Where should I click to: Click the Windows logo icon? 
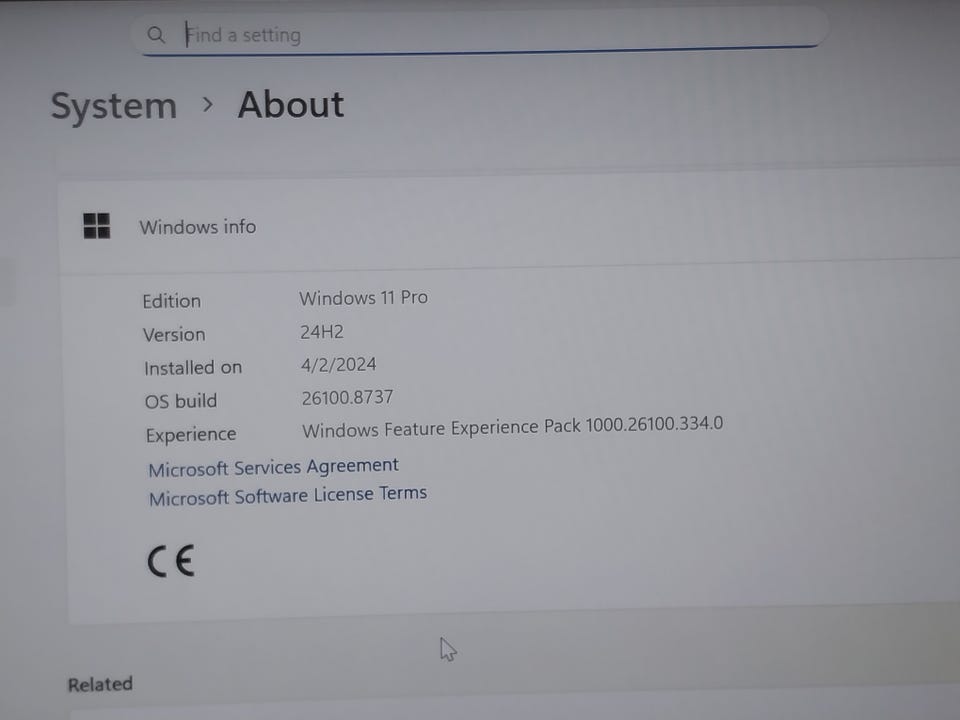click(x=97, y=226)
